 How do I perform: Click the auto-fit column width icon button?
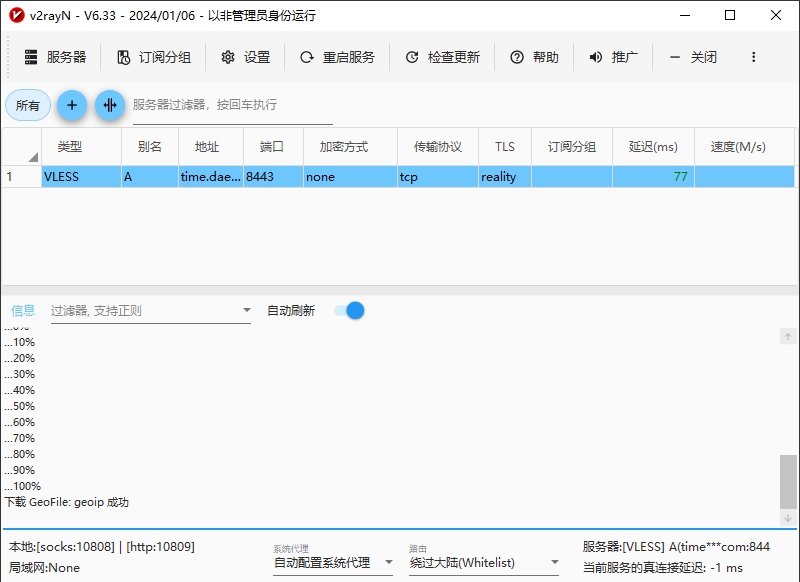[x=110, y=105]
